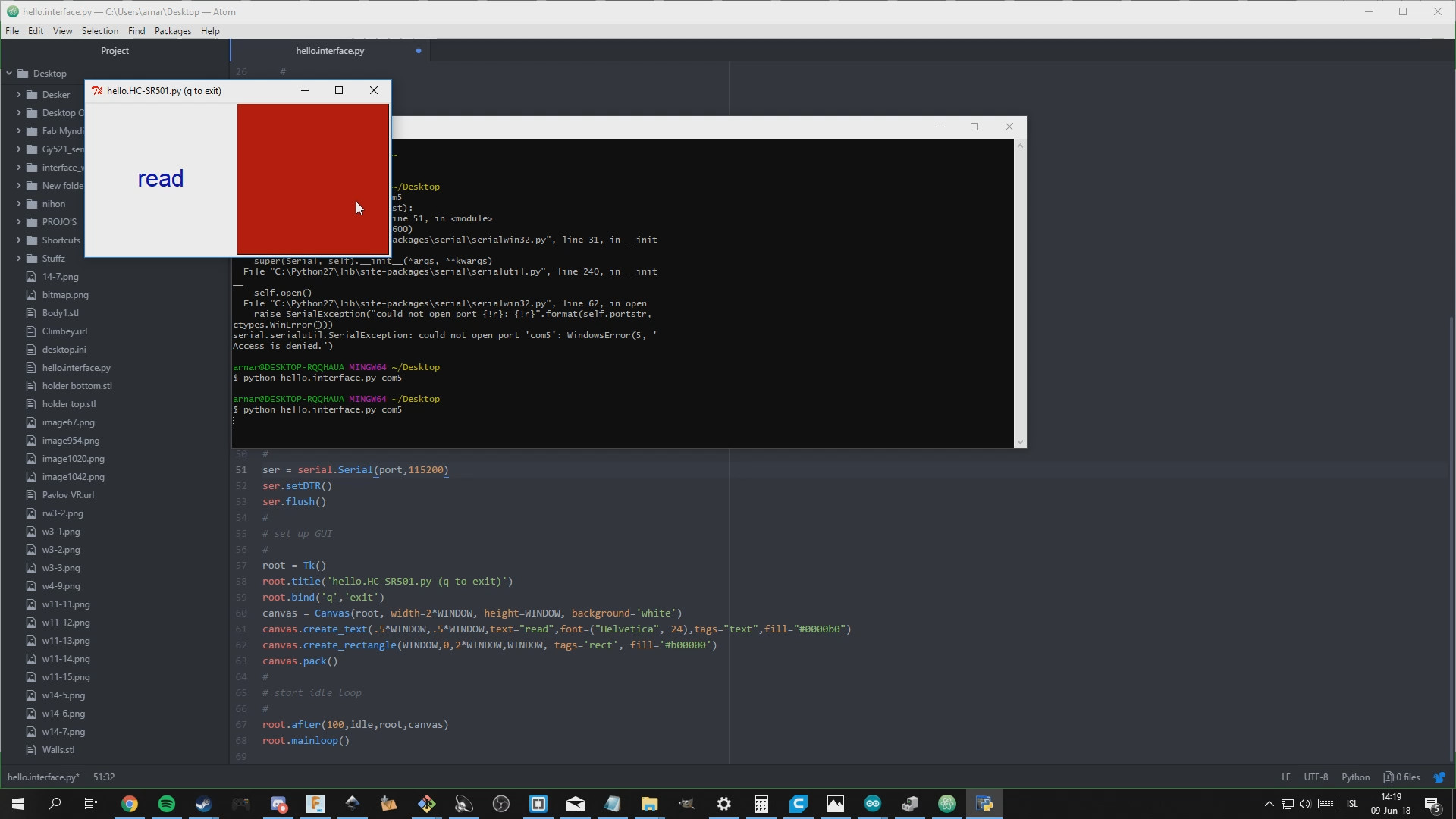Open the Selection menu
The width and height of the screenshot is (1456, 819).
coord(99,31)
